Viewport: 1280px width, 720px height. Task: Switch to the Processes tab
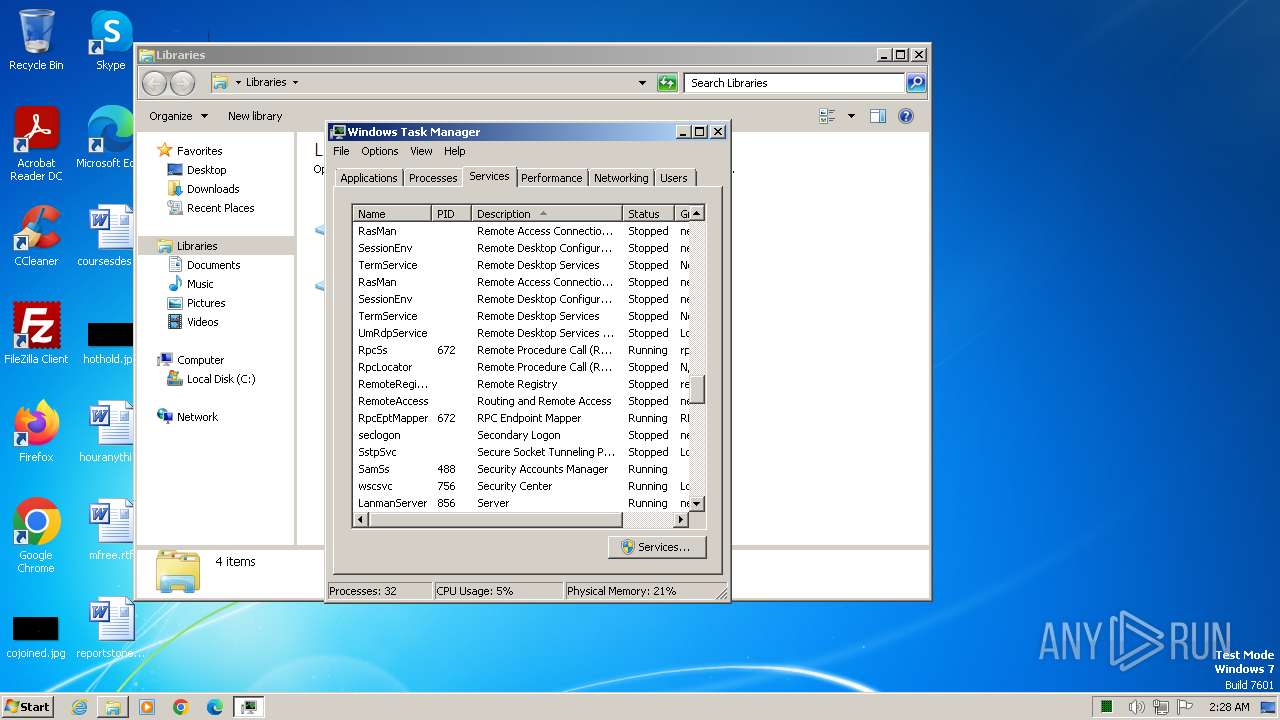point(433,178)
